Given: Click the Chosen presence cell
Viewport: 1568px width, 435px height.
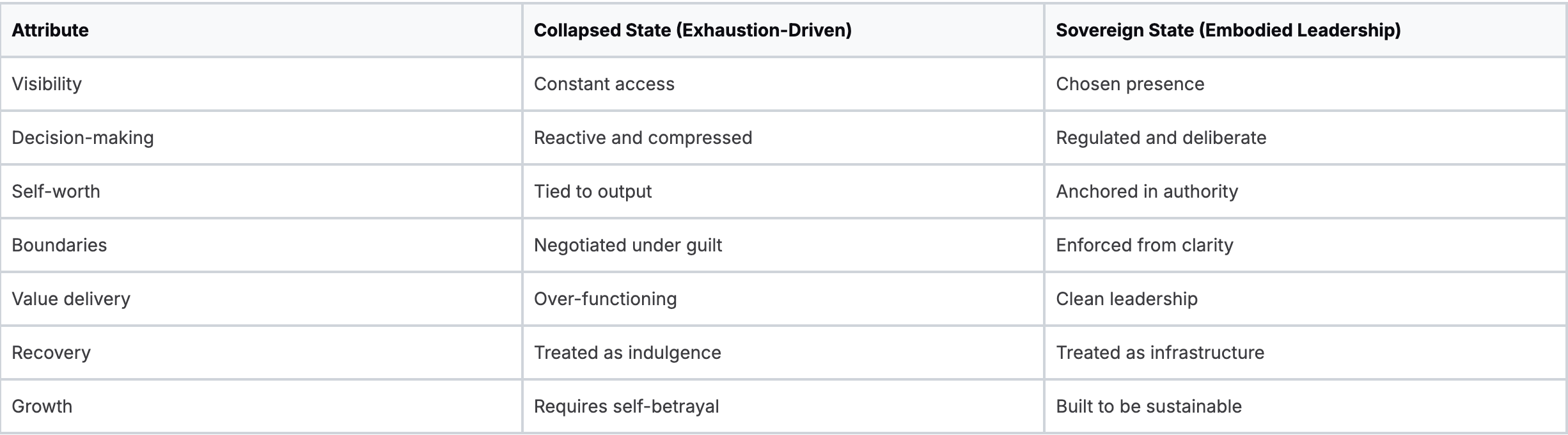Looking at the screenshot, I should click(x=1130, y=84).
